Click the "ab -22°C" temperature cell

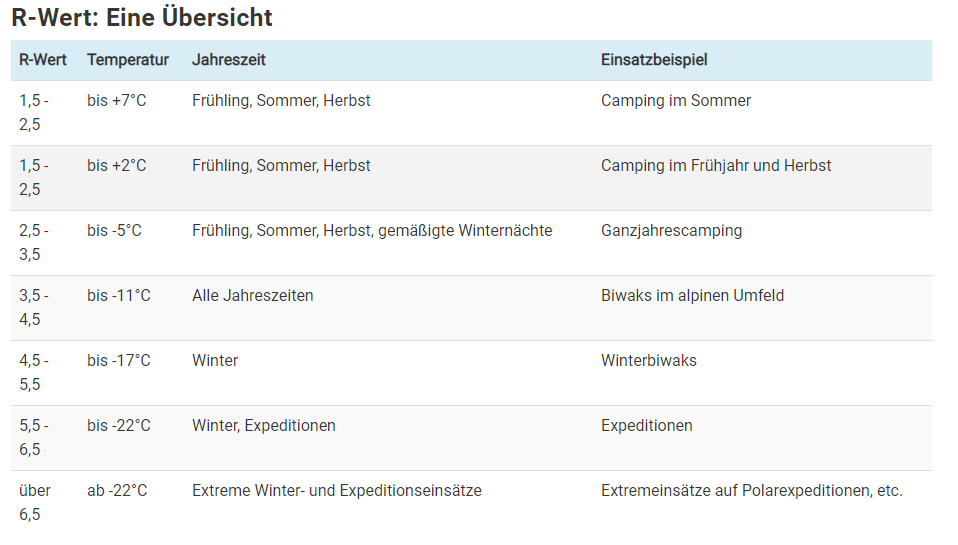tap(117, 491)
